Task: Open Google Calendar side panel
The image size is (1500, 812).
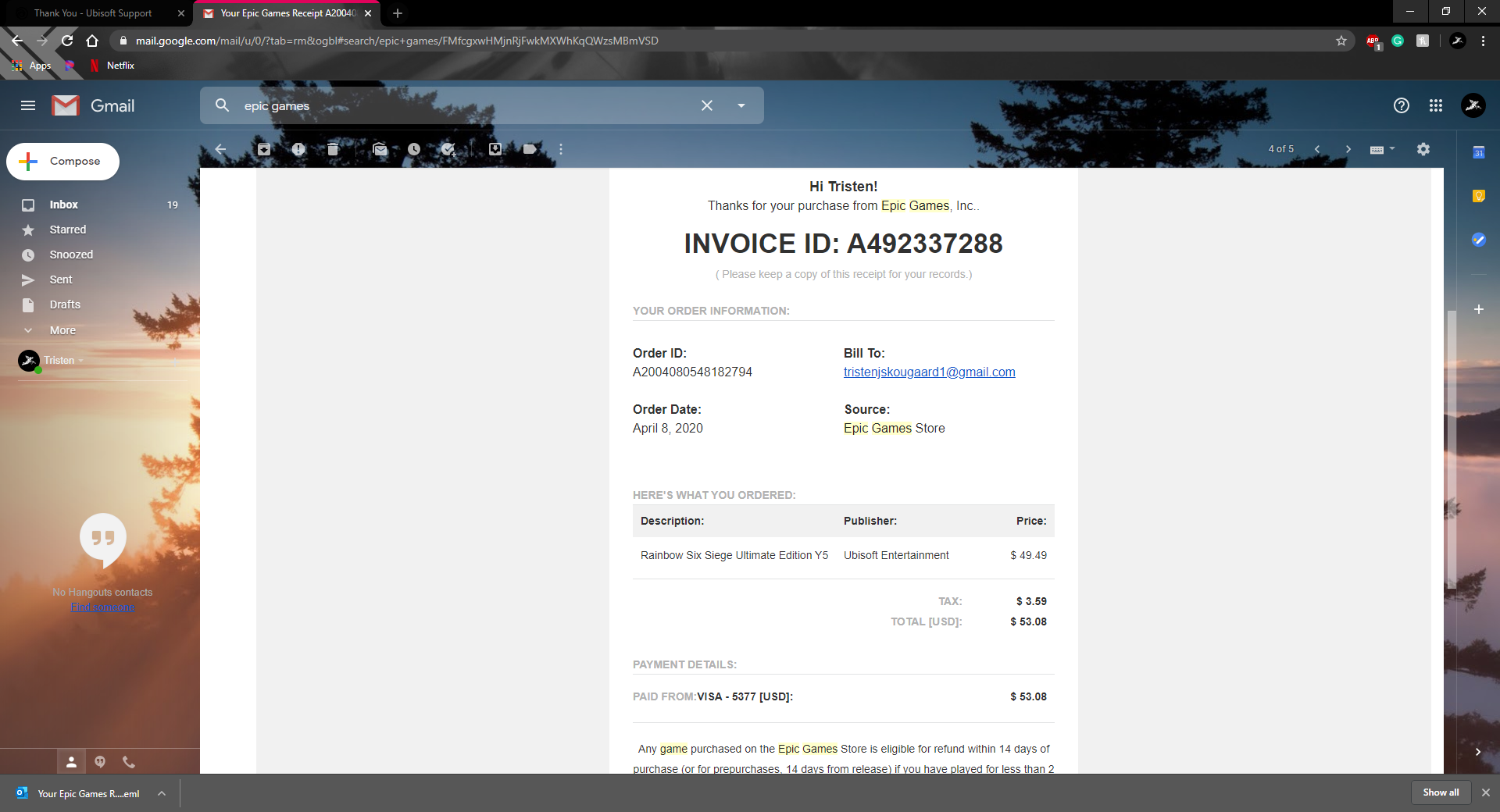Action: pyautogui.click(x=1478, y=152)
